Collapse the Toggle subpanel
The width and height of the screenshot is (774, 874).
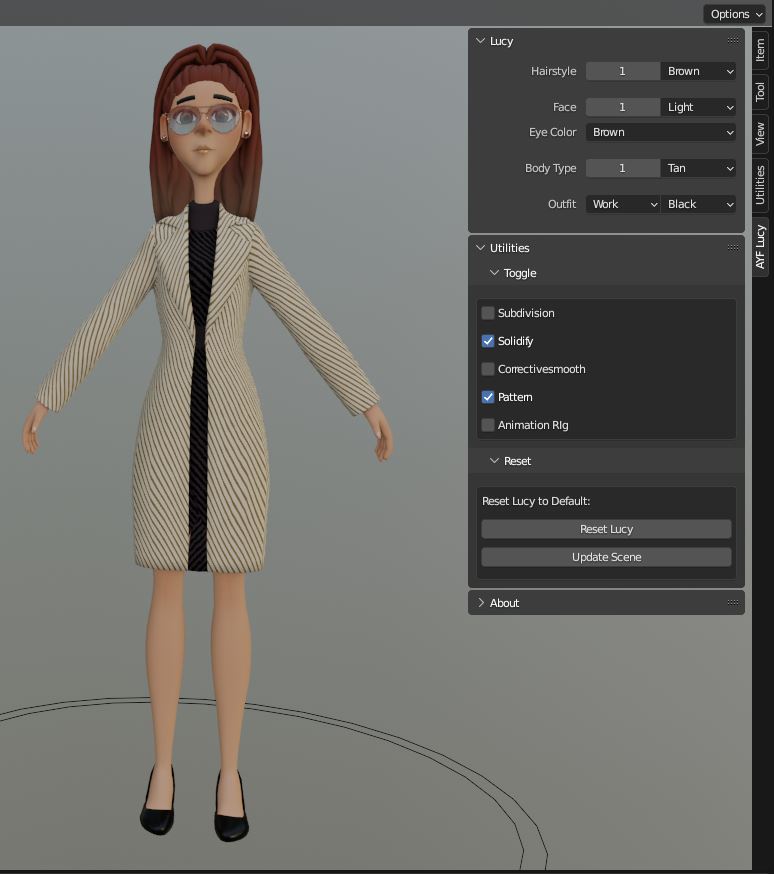(x=494, y=273)
